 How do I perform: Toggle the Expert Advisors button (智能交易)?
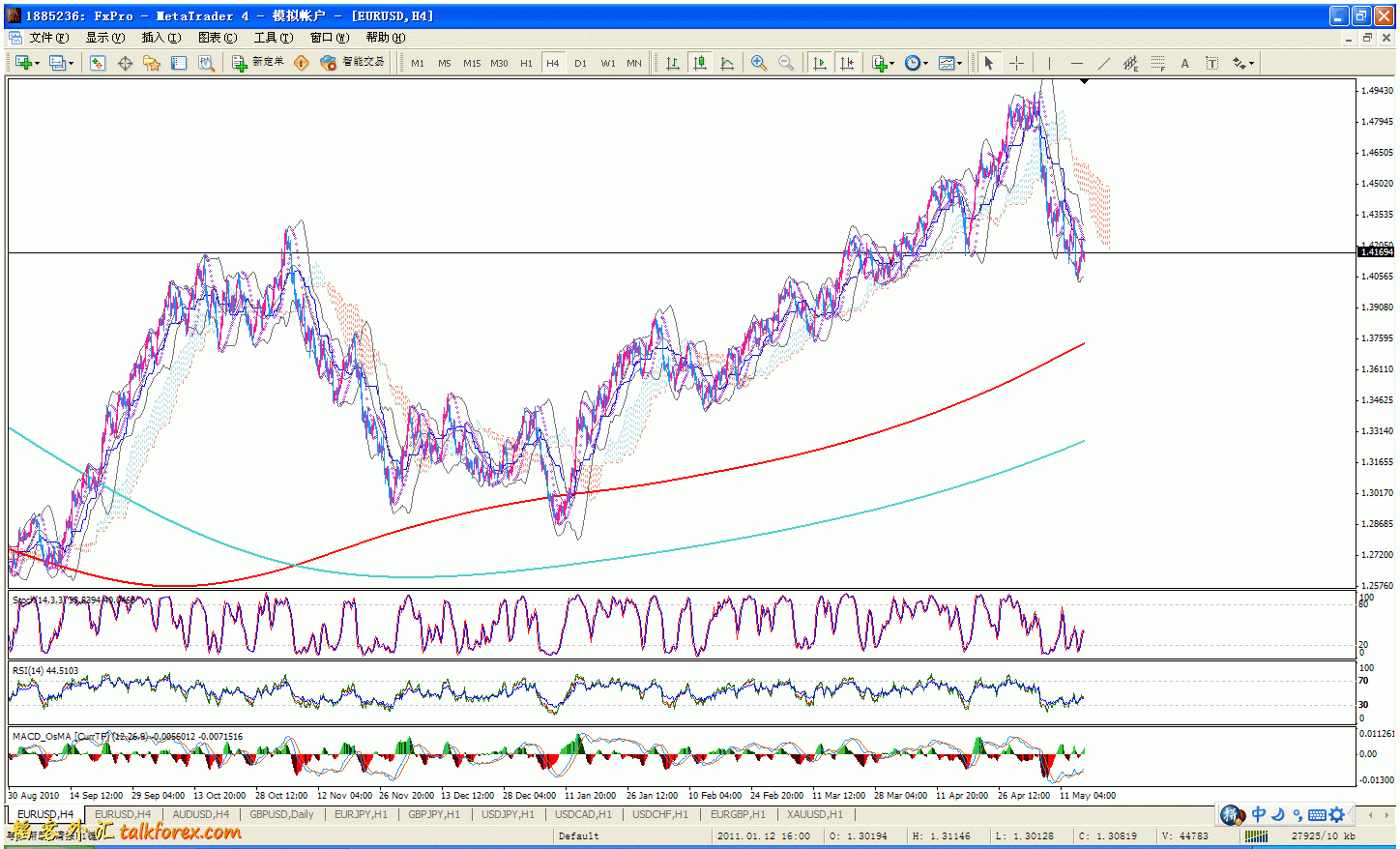tap(353, 63)
